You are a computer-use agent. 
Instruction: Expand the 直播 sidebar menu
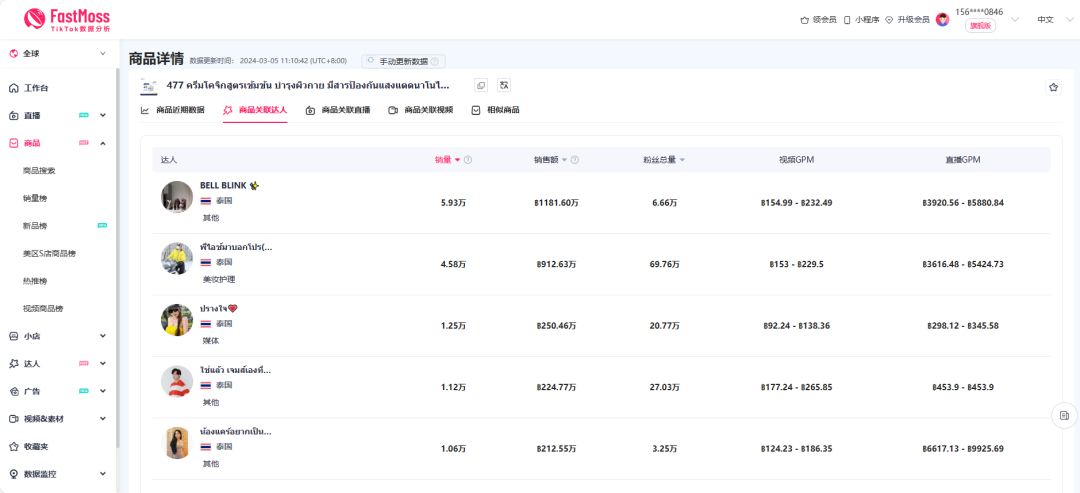[58, 115]
